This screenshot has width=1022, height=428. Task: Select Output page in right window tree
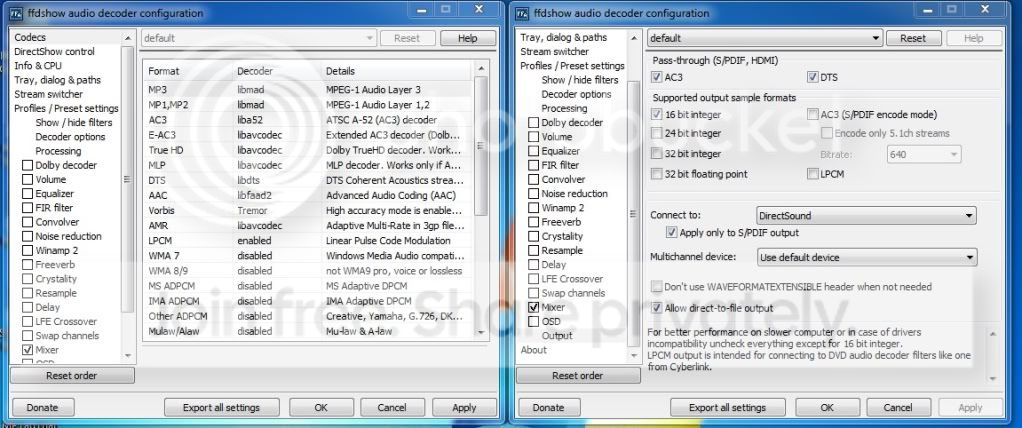(x=557, y=335)
